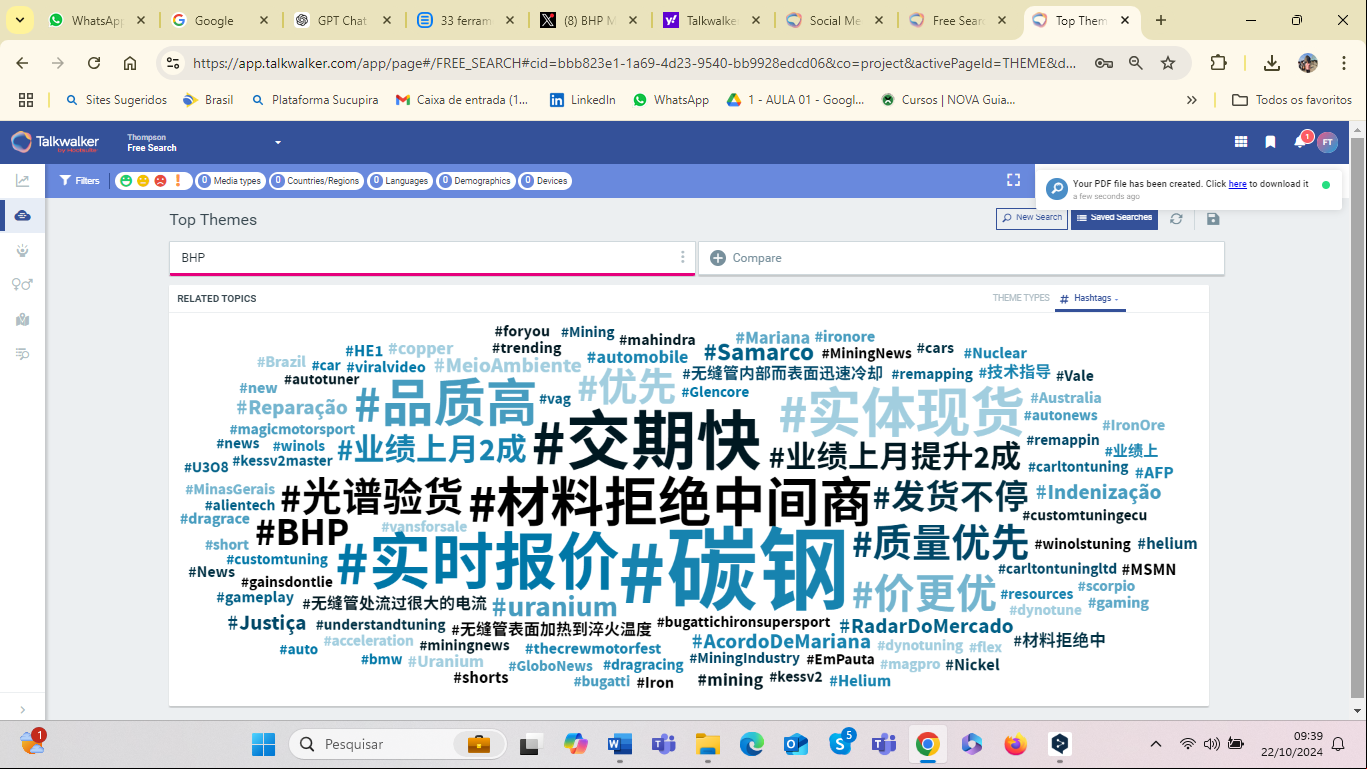Screen dimensions: 1367x769
Task: Switch to the GPT Chat browser tab
Action: (343, 20)
